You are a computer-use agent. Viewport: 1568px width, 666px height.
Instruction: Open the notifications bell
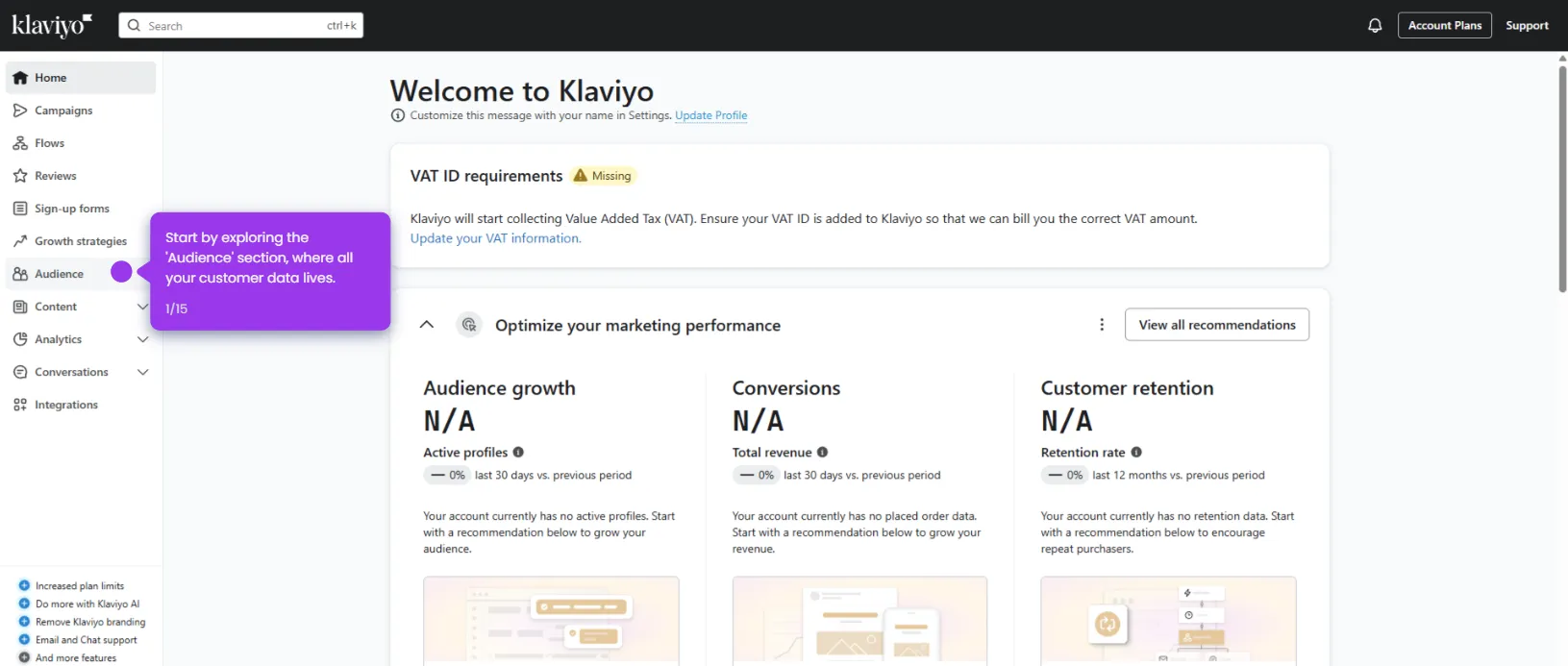(1375, 26)
